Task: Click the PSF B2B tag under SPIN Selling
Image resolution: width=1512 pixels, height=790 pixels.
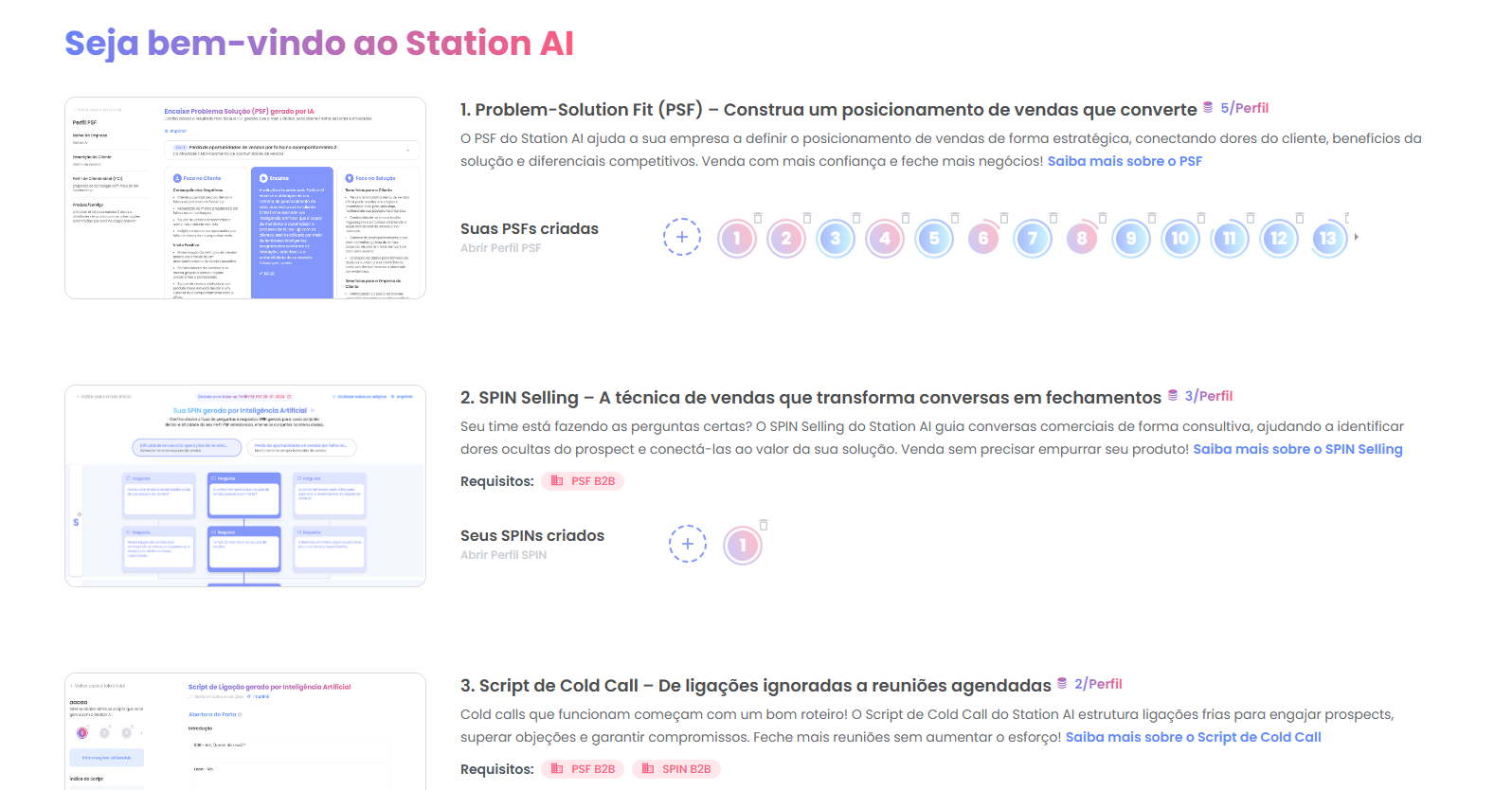Action: [x=583, y=481]
